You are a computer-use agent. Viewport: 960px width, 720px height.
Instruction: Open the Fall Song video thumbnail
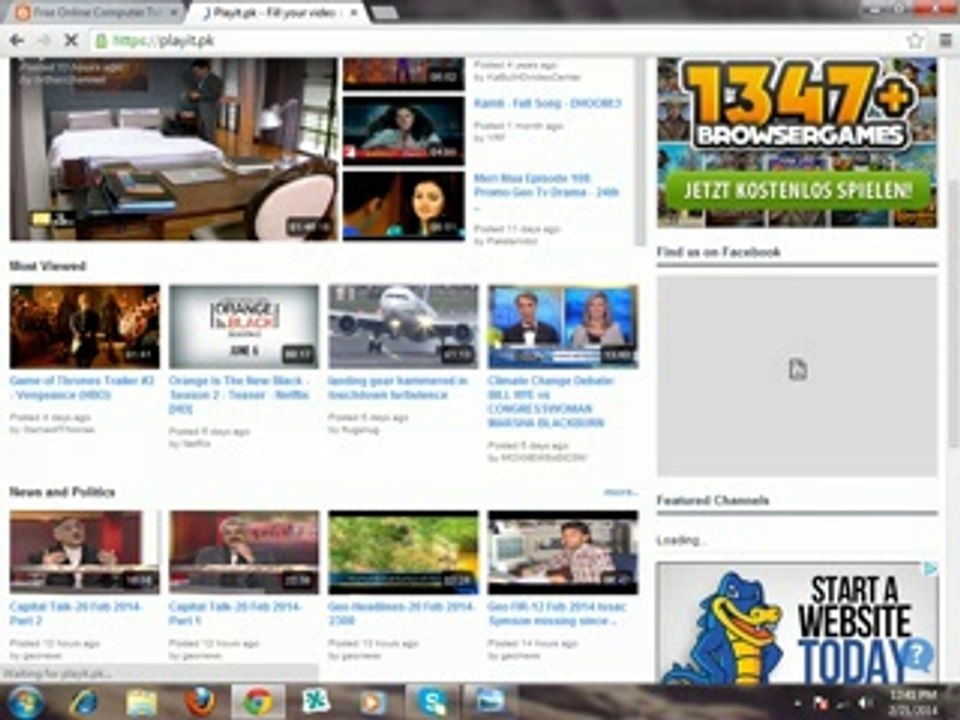pos(403,131)
